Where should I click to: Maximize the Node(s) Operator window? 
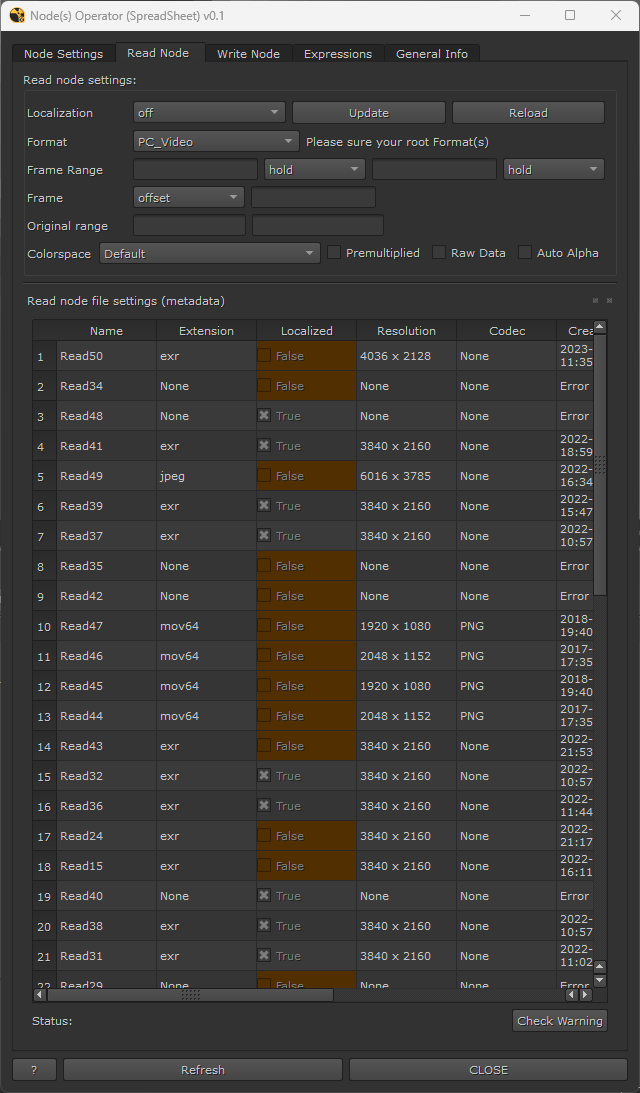[x=570, y=15]
